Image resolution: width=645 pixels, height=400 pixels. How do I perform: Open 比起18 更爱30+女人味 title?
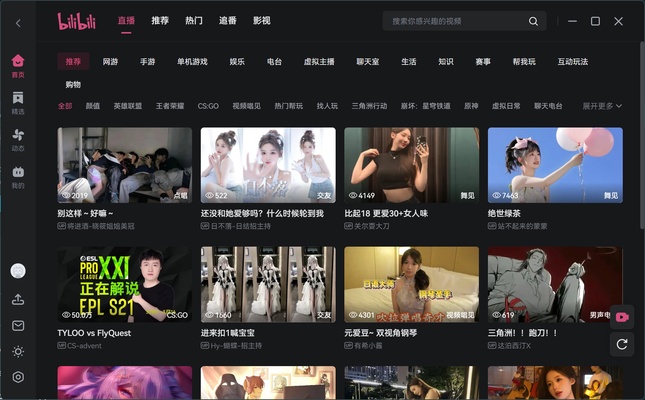(386, 214)
